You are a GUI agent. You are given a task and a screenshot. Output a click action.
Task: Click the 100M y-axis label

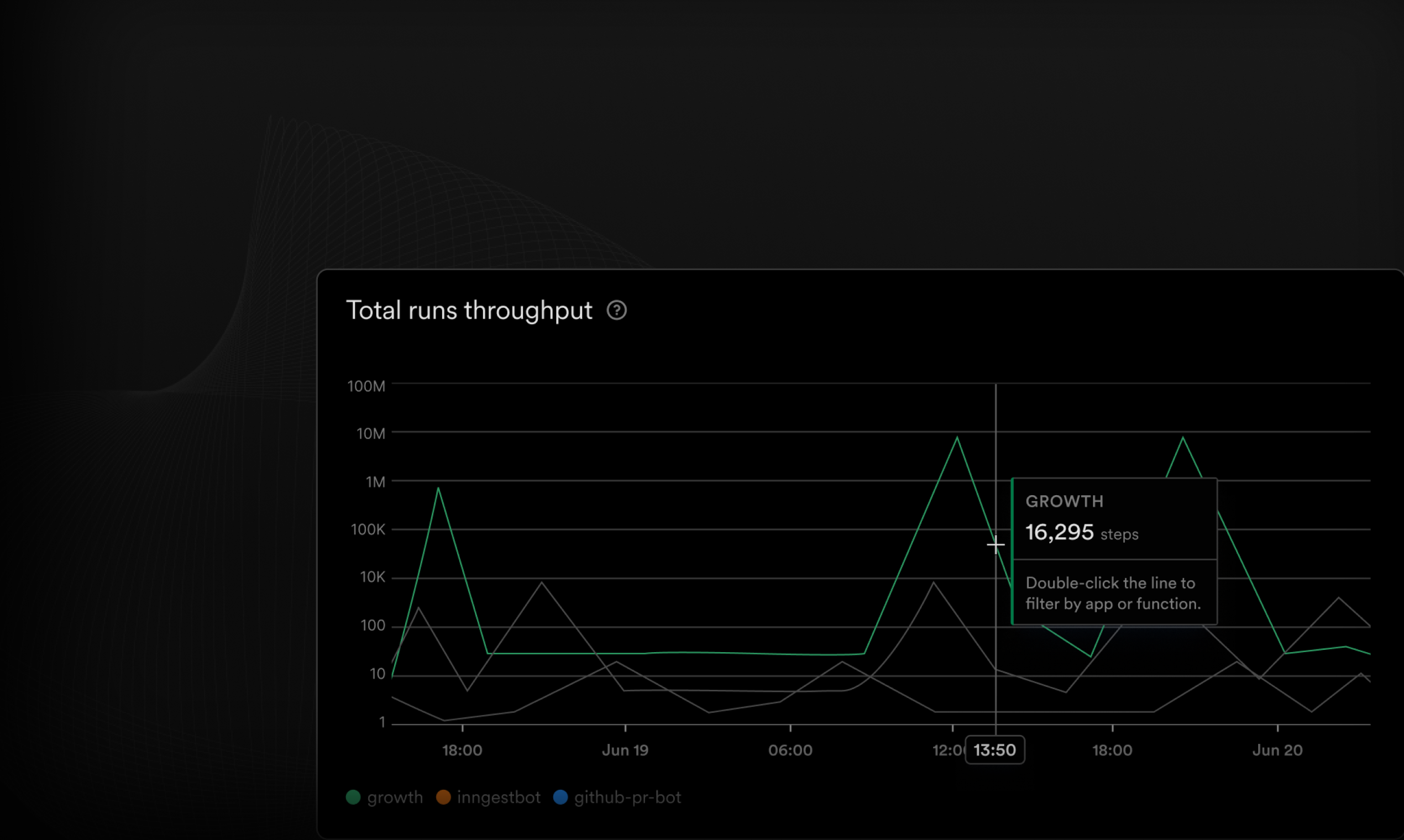pyautogui.click(x=366, y=386)
